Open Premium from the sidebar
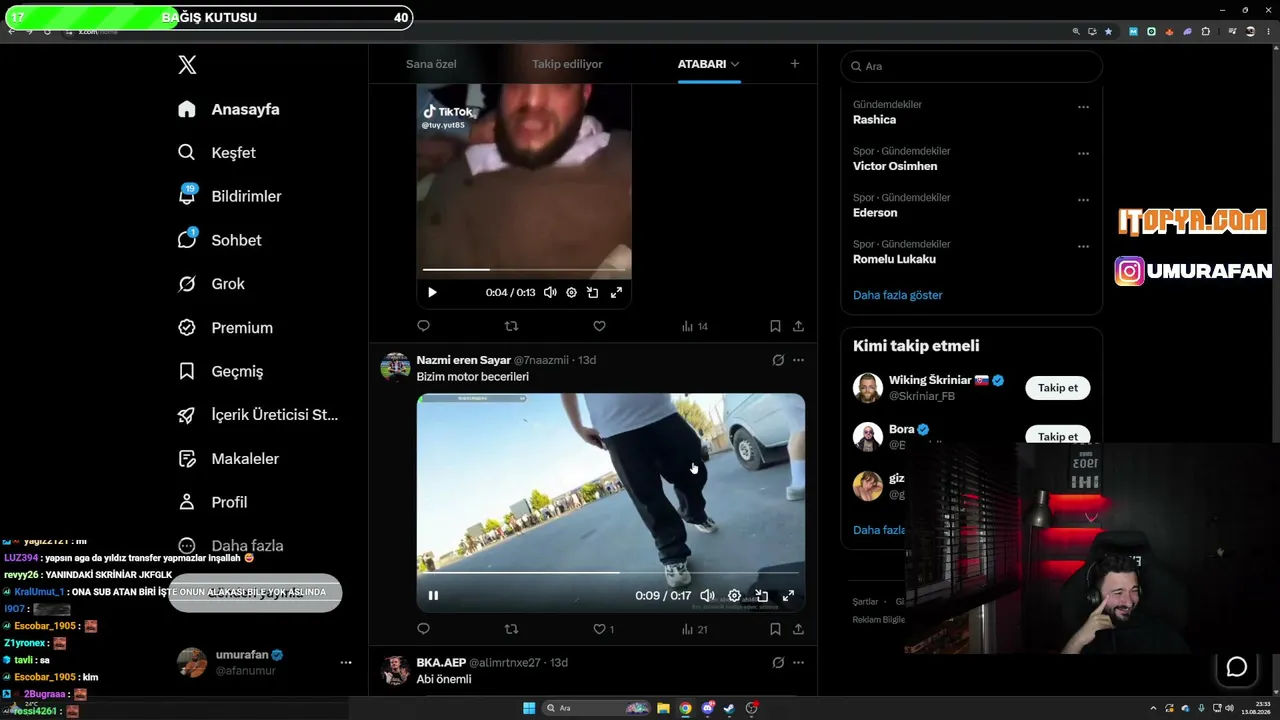This screenshot has height=720, width=1280. coord(225,328)
